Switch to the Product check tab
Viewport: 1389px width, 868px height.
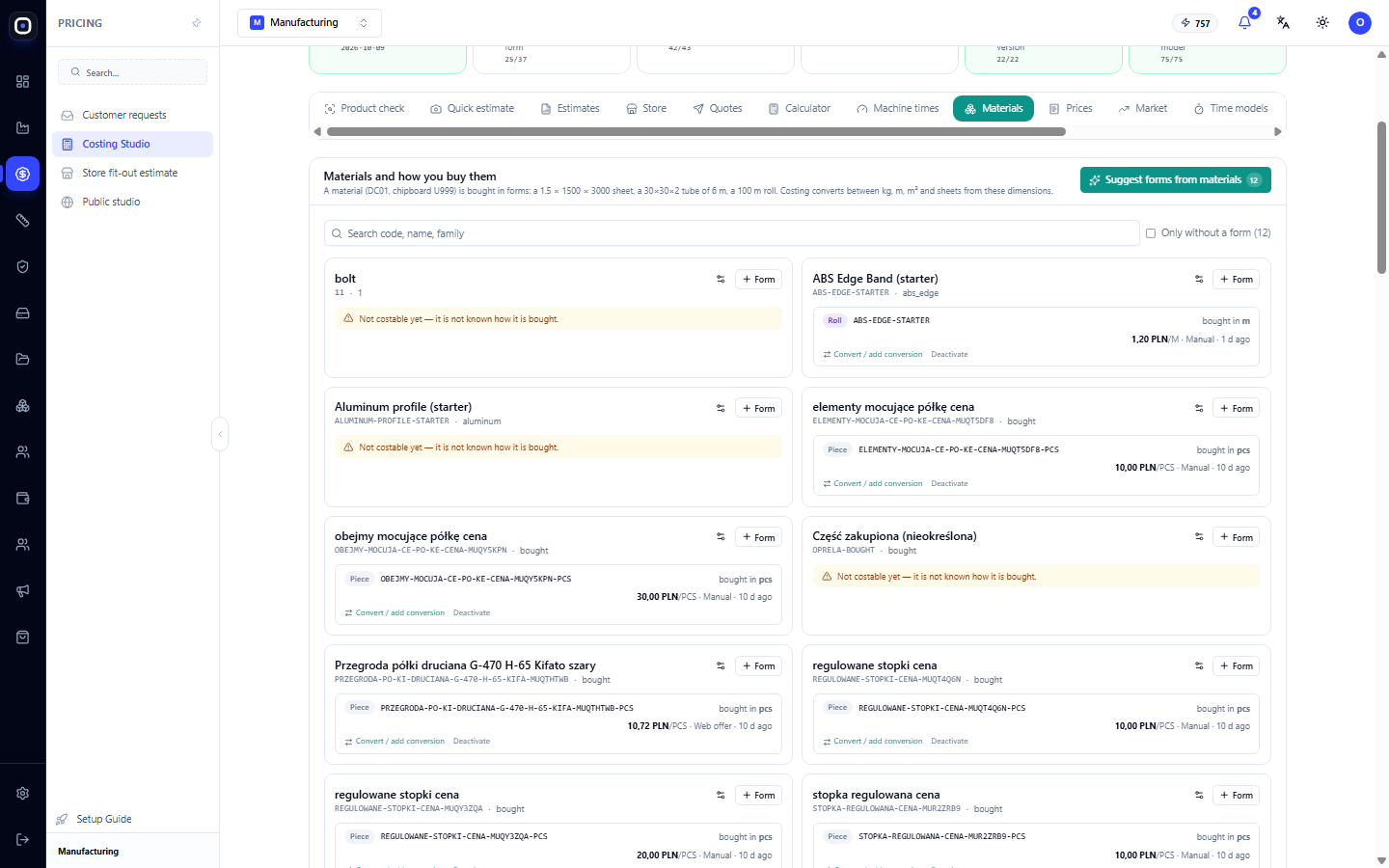pyautogui.click(x=365, y=109)
